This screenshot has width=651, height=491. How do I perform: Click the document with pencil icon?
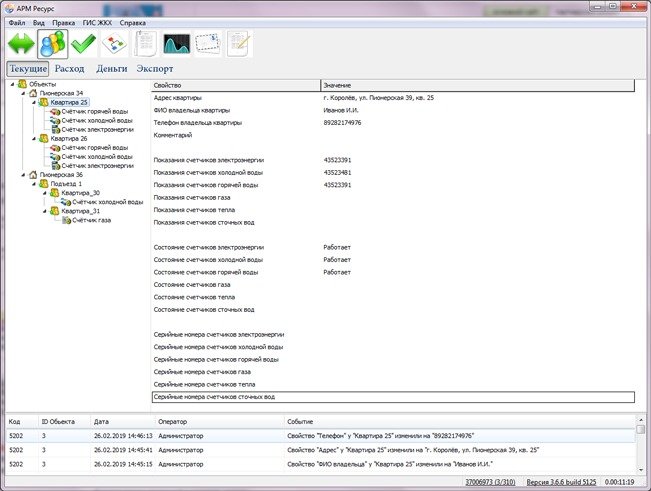click(239, 45)
